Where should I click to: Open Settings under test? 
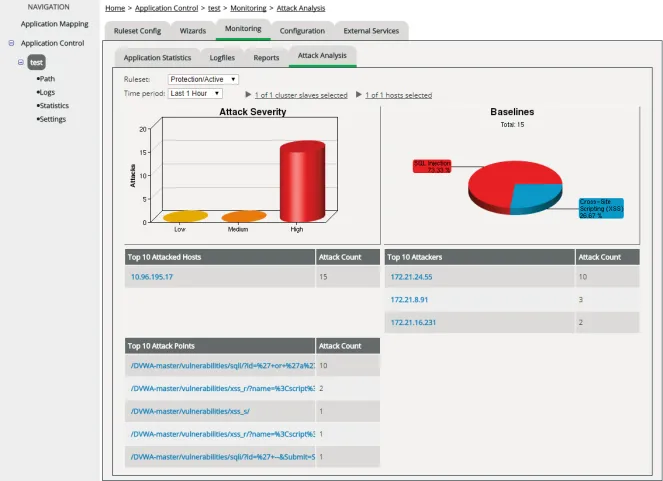pyautogui.click(x=52, y=119)
